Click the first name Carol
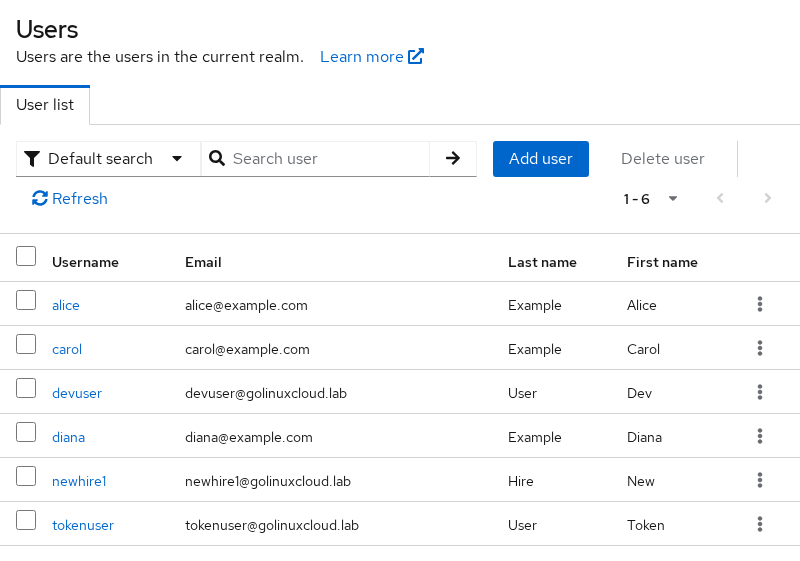Viewport: 800px width, 561px height. click(x=643, y=349)
